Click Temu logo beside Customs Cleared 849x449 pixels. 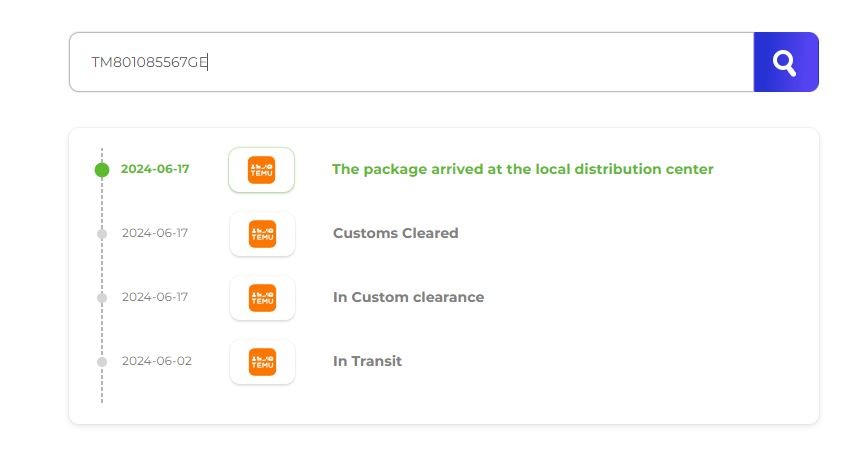(x=262, y=234)
